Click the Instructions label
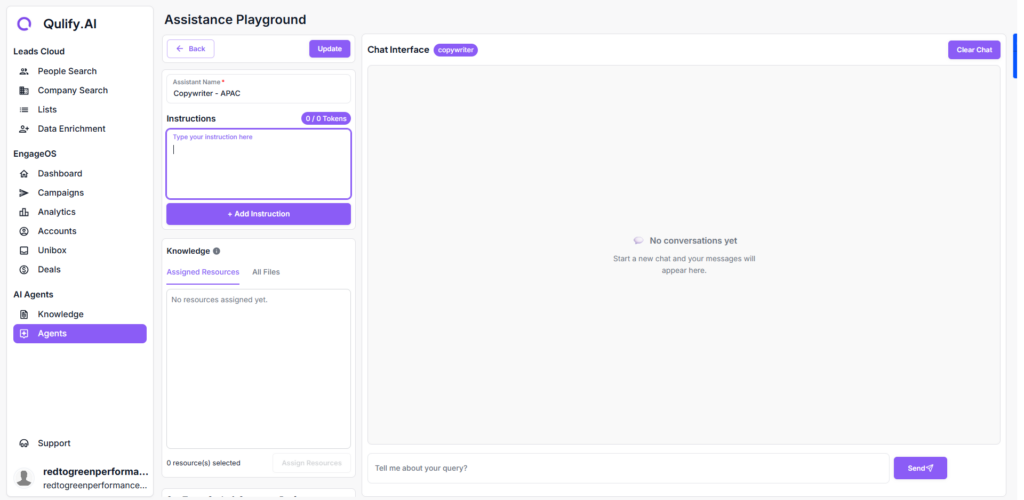1024x500 pixels. pos(191,119)
